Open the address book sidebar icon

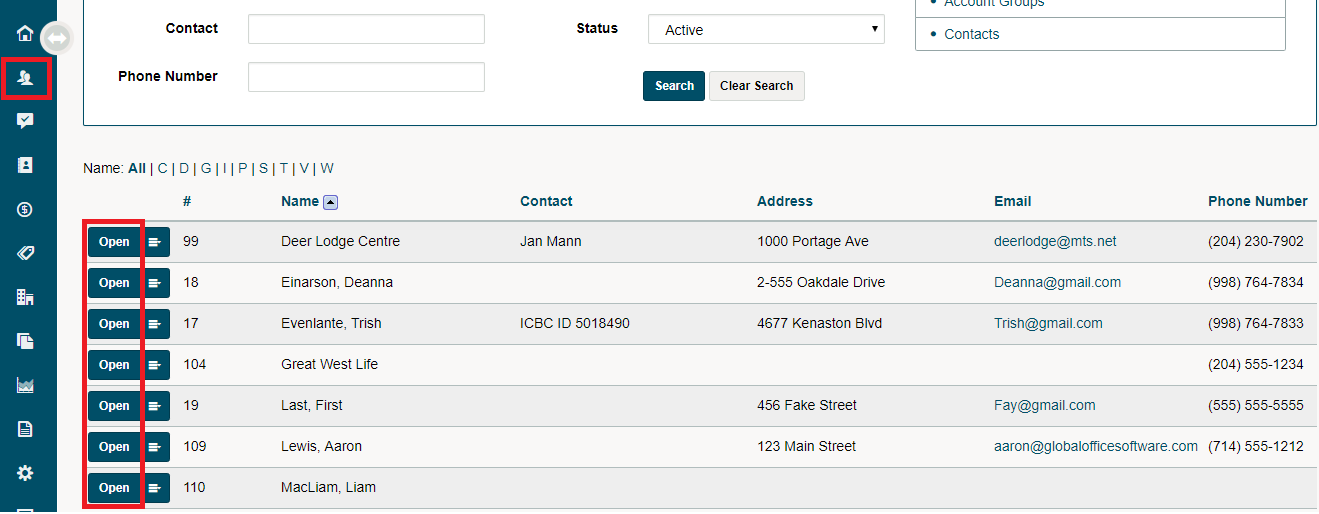26,165
